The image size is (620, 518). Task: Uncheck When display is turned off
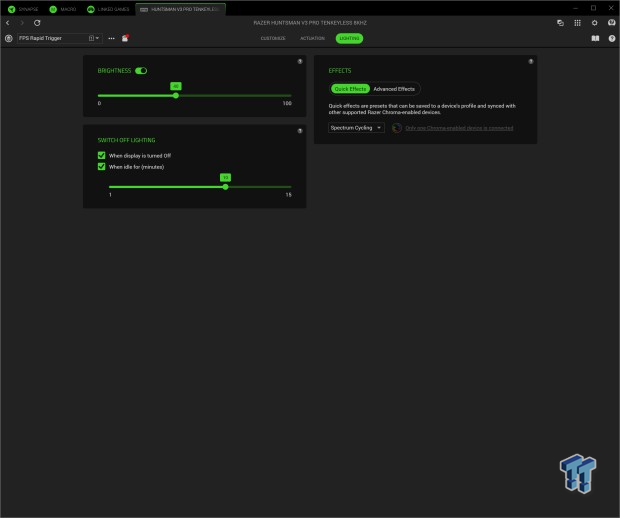102,155
